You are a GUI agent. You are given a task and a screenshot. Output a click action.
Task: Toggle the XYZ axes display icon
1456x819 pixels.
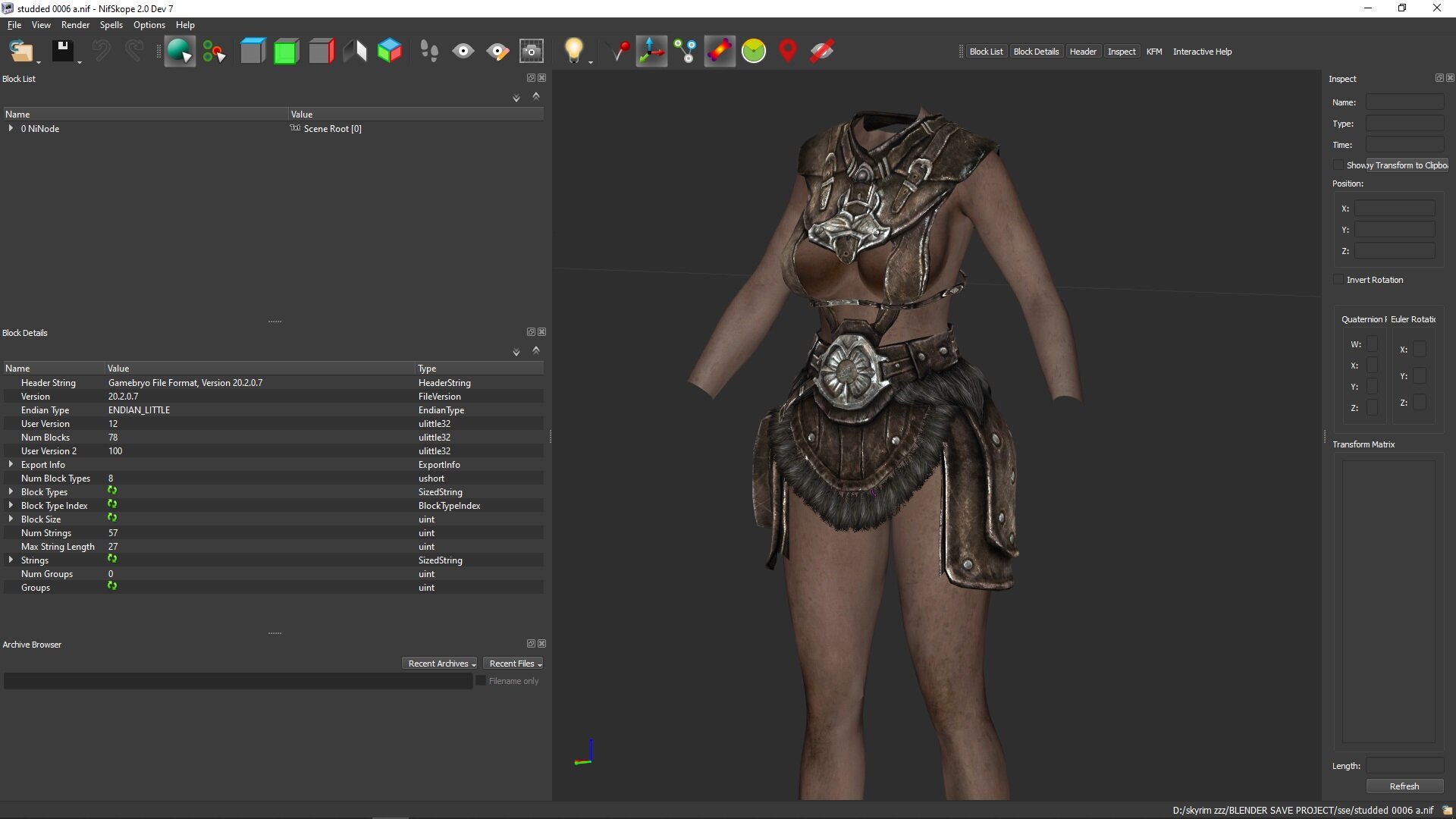coord(651,52)
